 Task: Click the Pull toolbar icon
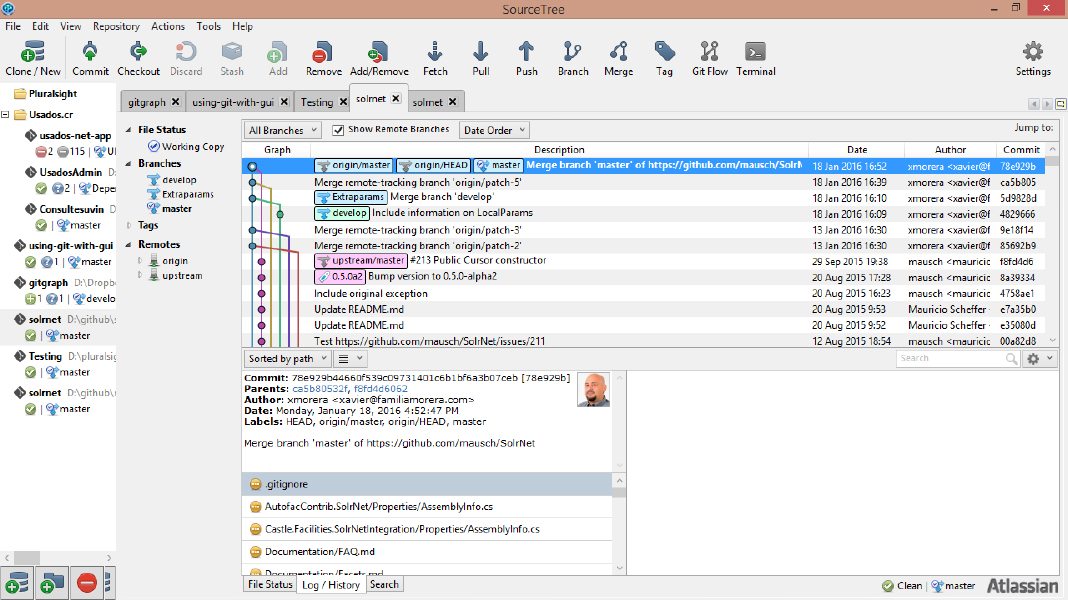[x=481, y=58]
